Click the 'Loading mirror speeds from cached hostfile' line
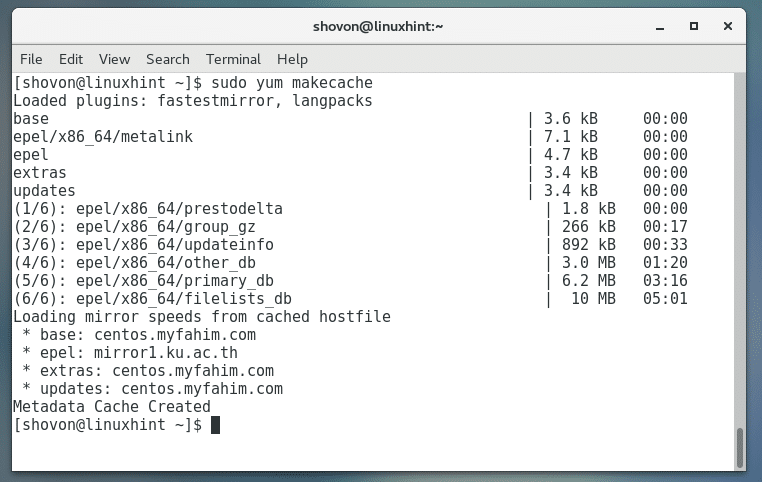 (201, 317)
